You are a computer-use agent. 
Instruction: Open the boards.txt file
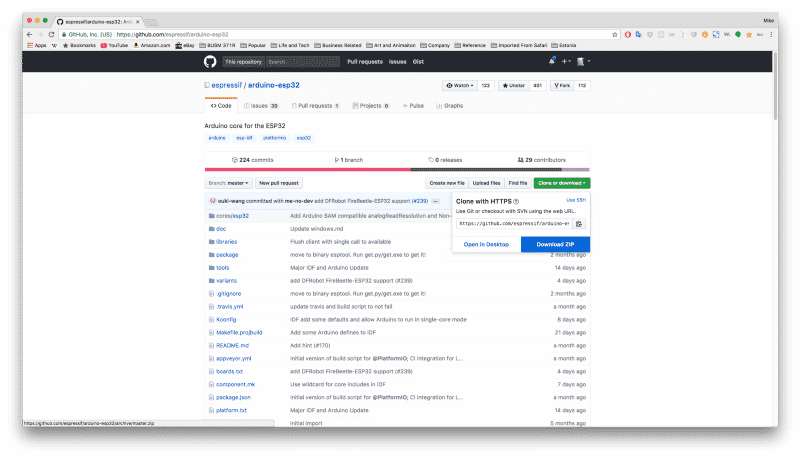(x=229, y=372)
